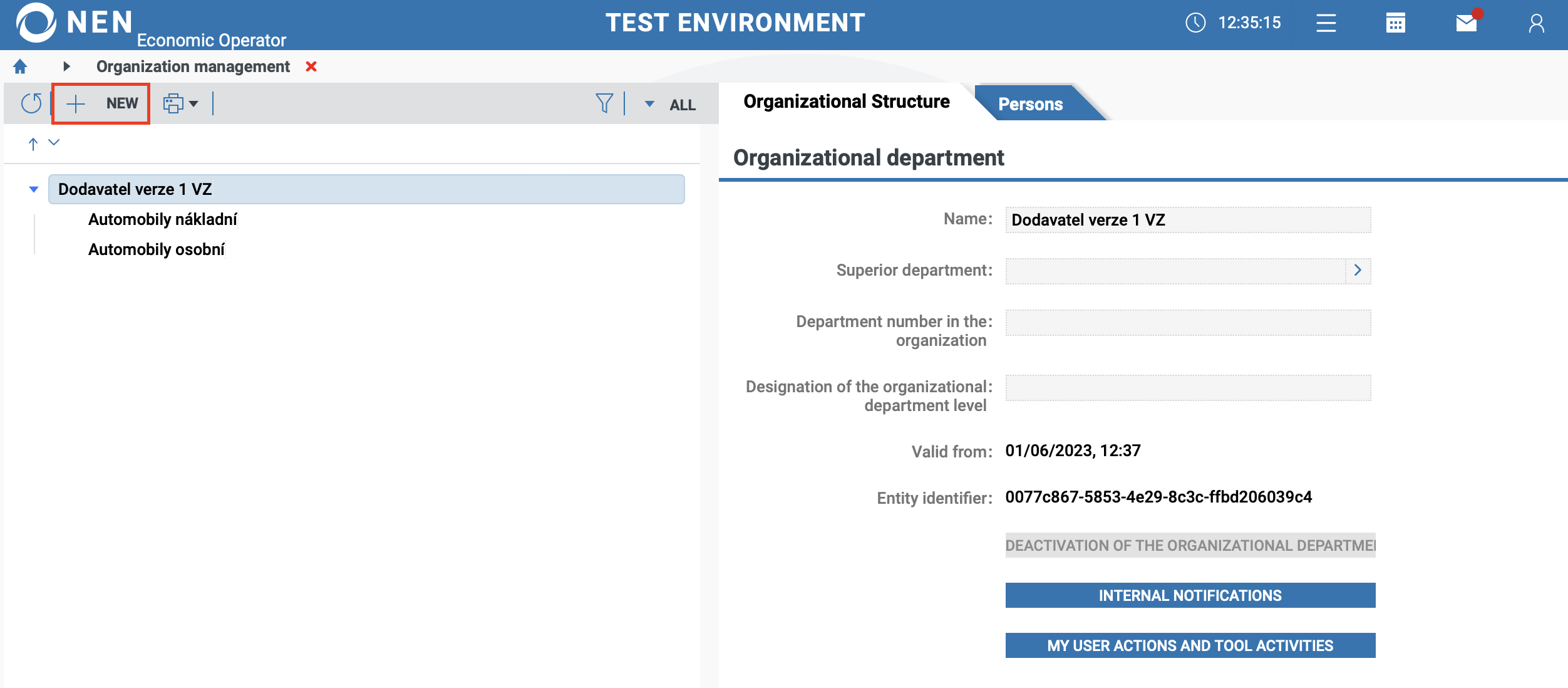Click the NEN logo icon
The height and width of the screenshot is (688, 1568).
tap(36, 23)
